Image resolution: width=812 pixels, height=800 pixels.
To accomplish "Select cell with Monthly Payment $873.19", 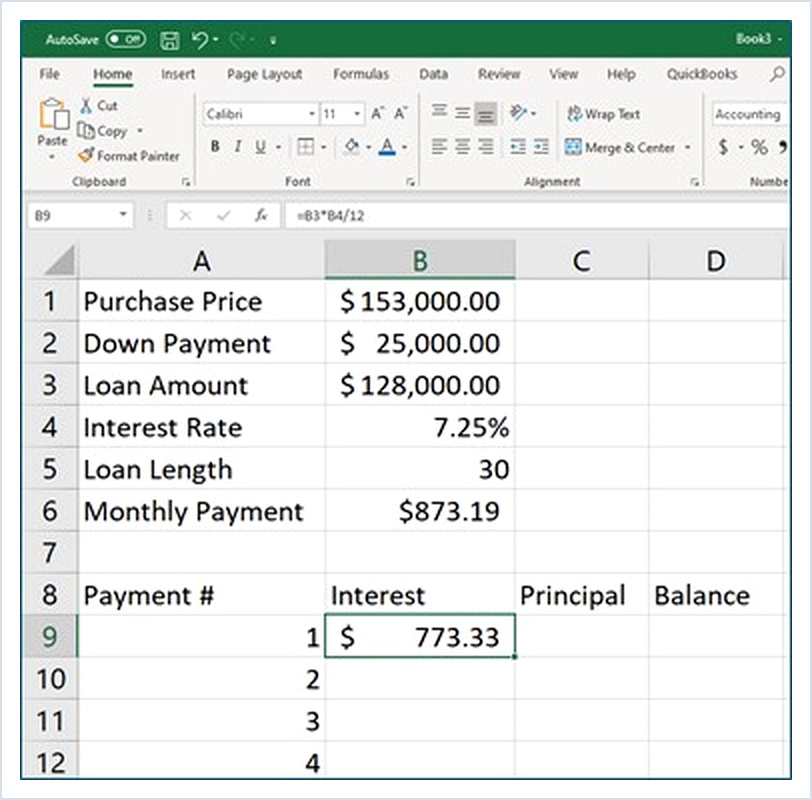I will click(x=420, y=511).
